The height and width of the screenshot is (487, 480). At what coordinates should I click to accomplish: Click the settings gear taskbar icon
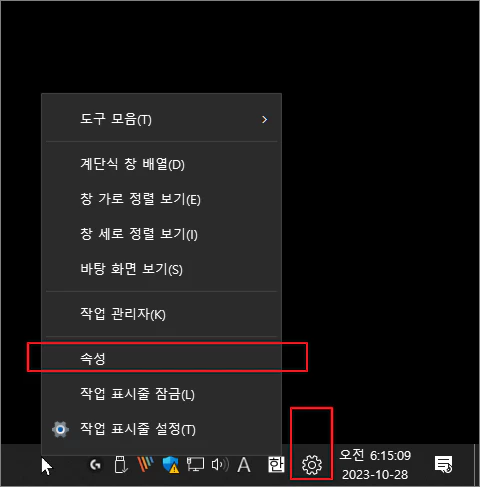click(312, 465)
